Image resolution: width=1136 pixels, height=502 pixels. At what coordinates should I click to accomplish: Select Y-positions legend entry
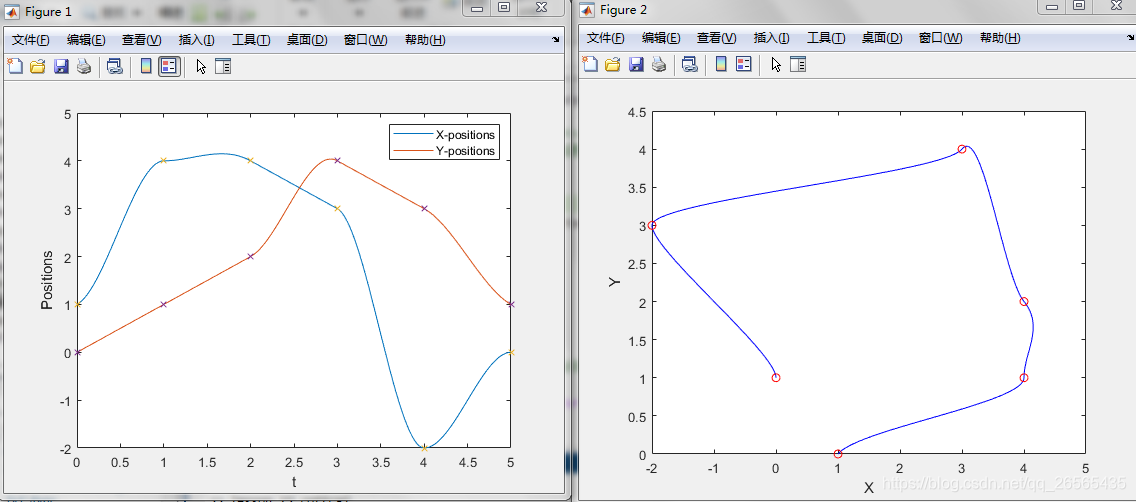pyautogui.click(x=444, y=151)
